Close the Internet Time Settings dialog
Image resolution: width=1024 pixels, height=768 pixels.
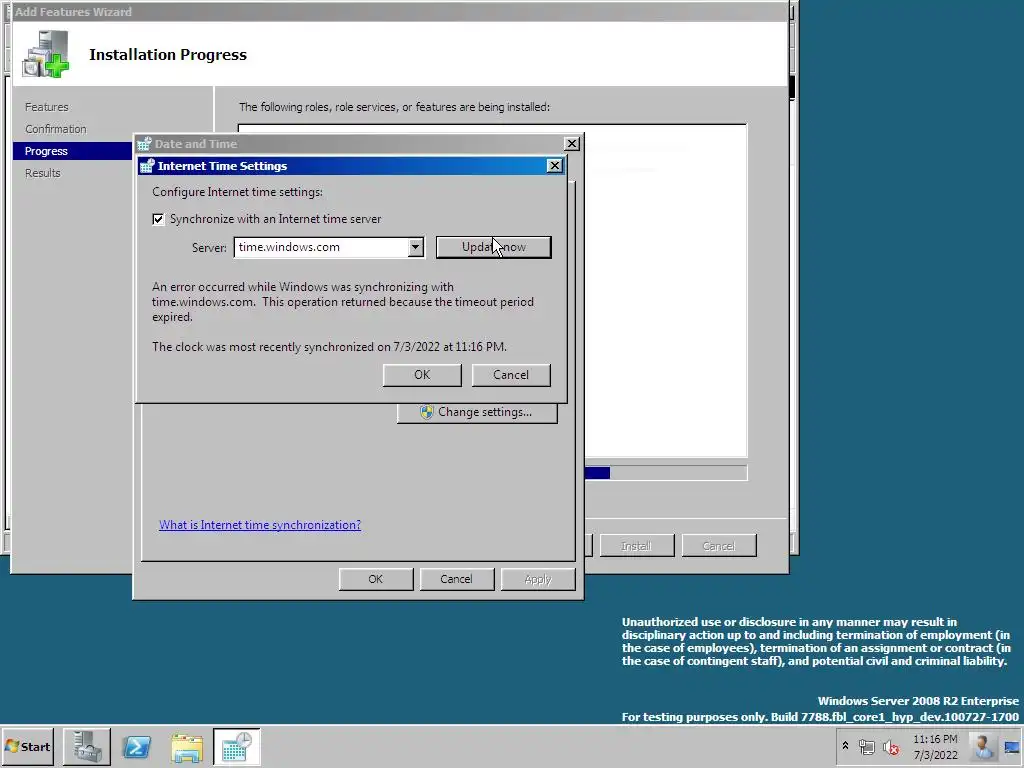[554, 166]
